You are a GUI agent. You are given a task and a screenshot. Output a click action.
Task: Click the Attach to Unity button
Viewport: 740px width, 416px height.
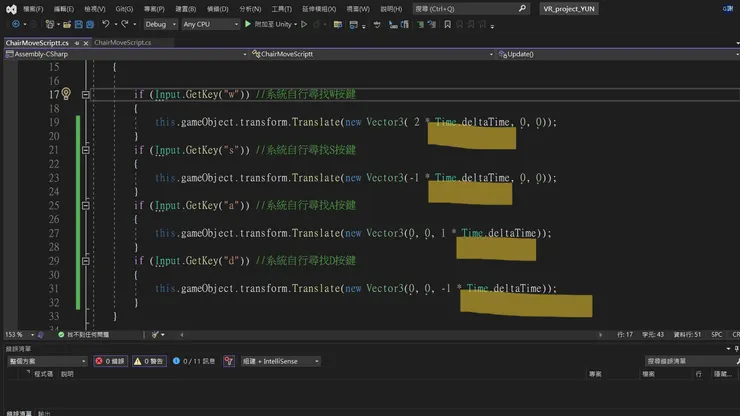(275, 24)
